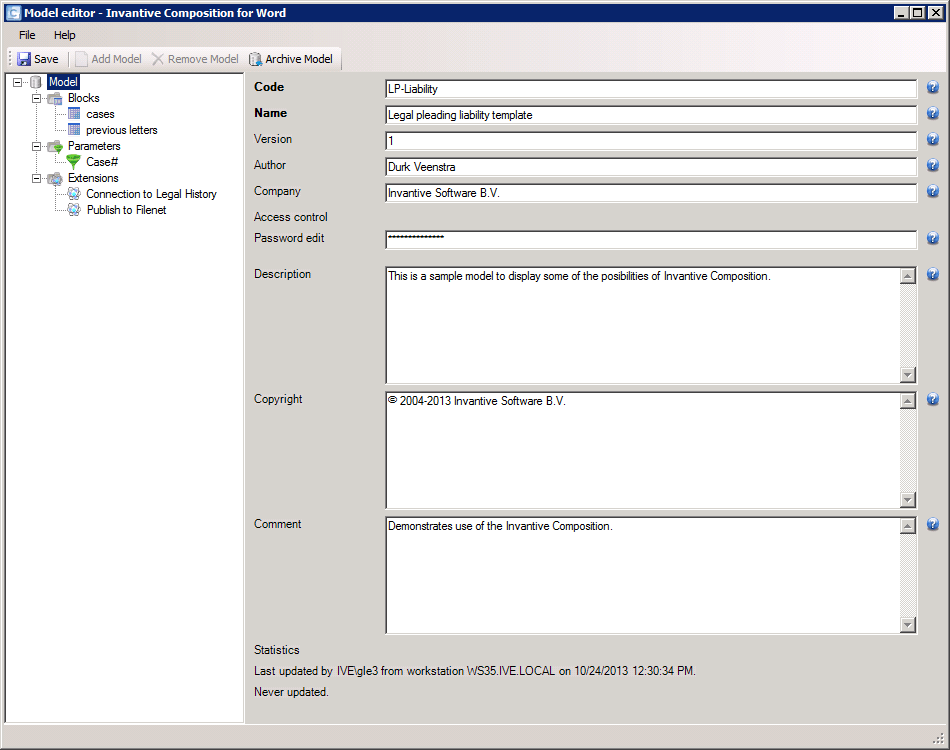Click the Extensions folder icon in the tree
The height and width of the screenshot is (750, 950).
point(55,178)
